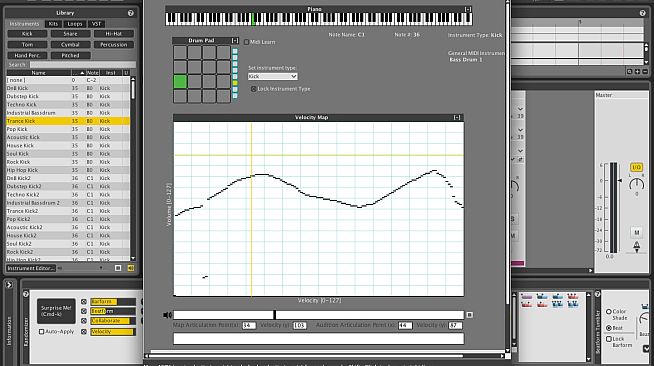The height and width of the screenshot is (366, 654).
Task: Select the yellow indicator square beside the drum pads
Action: tap(235, 83)
